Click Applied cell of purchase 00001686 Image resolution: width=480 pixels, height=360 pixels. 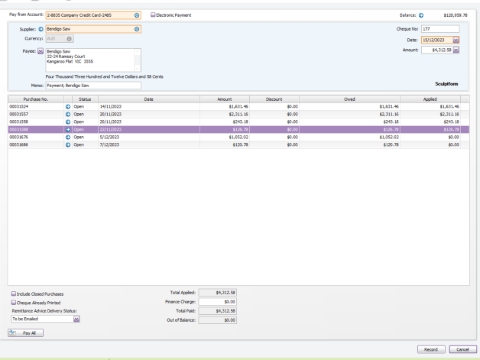430,145
